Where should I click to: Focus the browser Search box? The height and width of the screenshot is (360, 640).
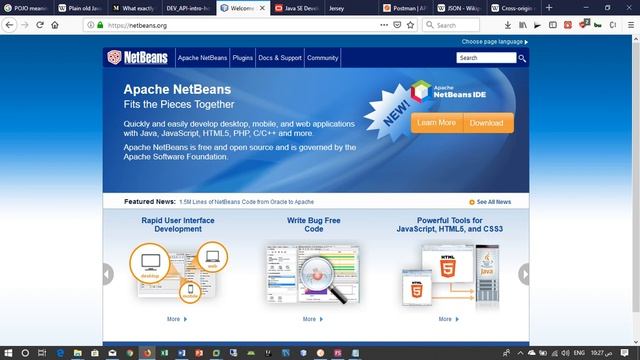click(451, 25)
